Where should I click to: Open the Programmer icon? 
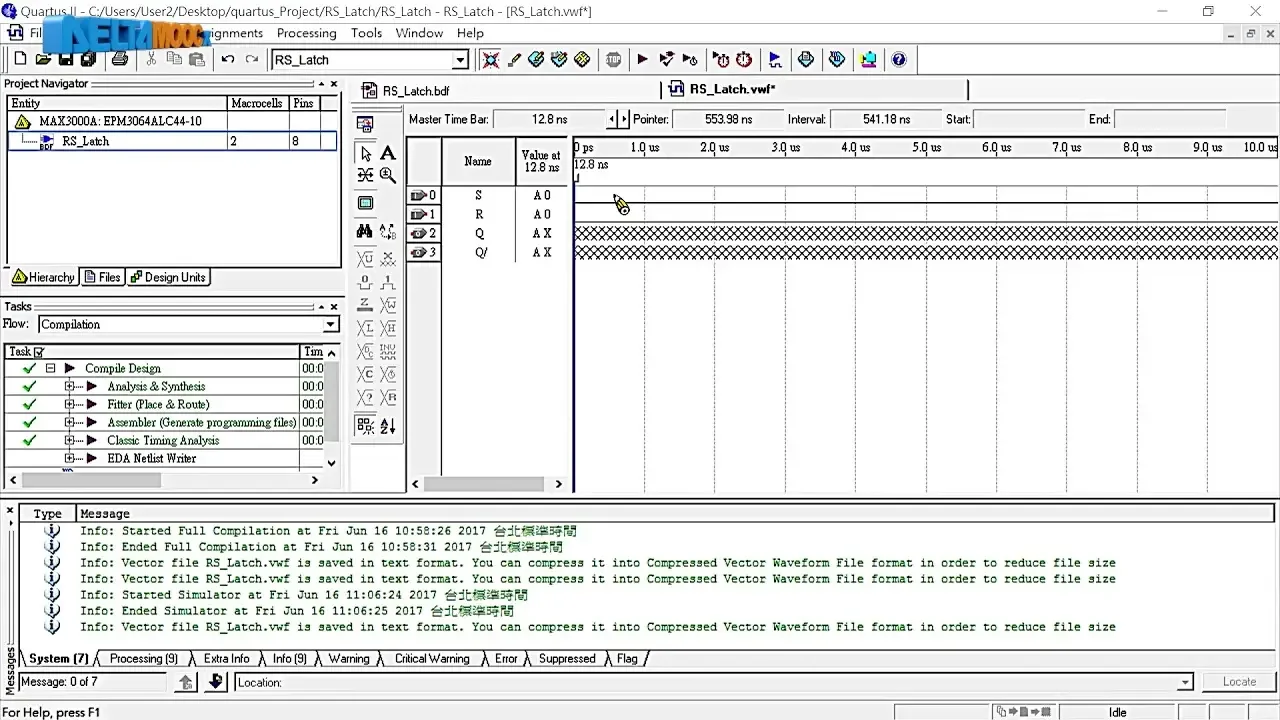pyautogui.click(x=837, y=59)
